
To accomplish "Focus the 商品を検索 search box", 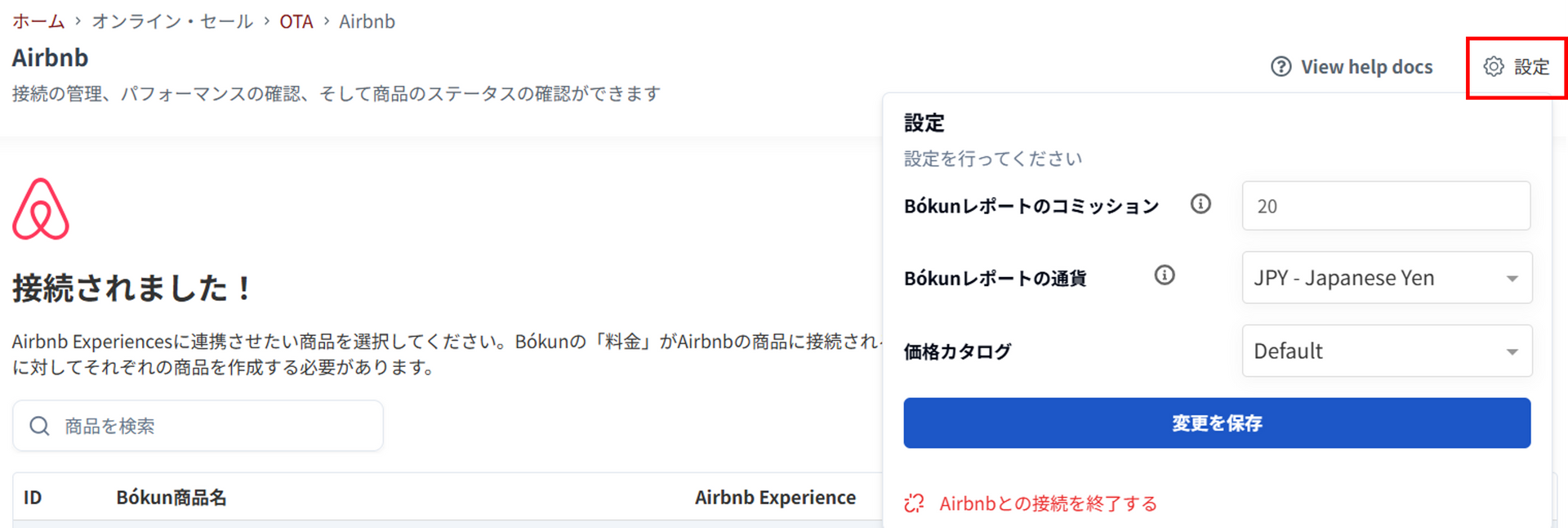I will pos(212,426).
